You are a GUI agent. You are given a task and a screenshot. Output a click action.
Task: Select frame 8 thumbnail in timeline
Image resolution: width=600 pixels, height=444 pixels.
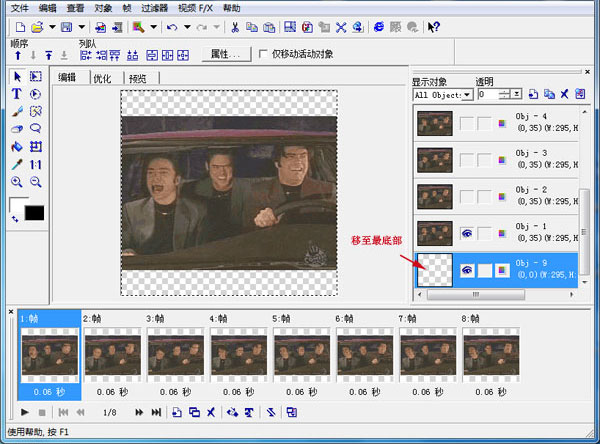click(491, 355)
